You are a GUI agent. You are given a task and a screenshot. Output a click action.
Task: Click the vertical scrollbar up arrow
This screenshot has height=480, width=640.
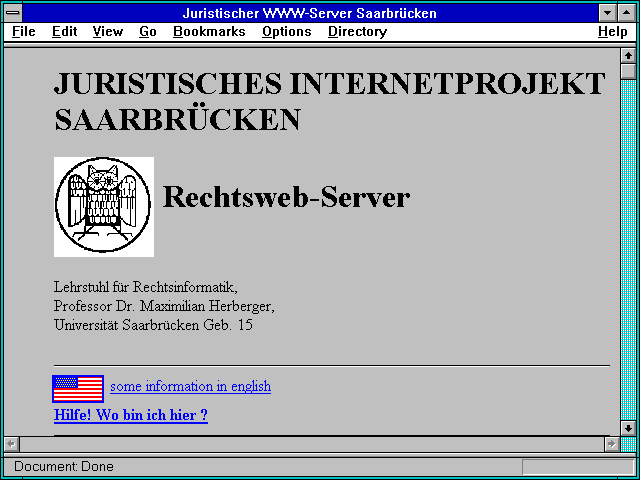coord(628,56)
